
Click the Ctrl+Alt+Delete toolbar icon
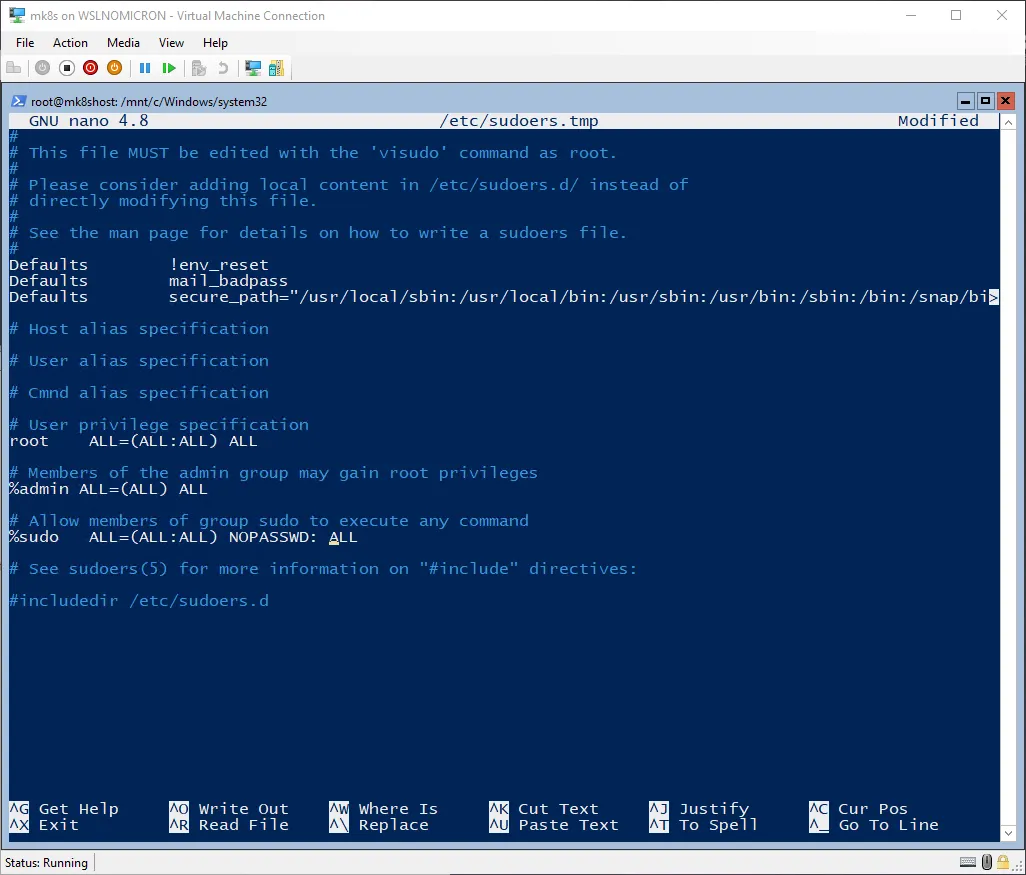(x=14, y=68)
